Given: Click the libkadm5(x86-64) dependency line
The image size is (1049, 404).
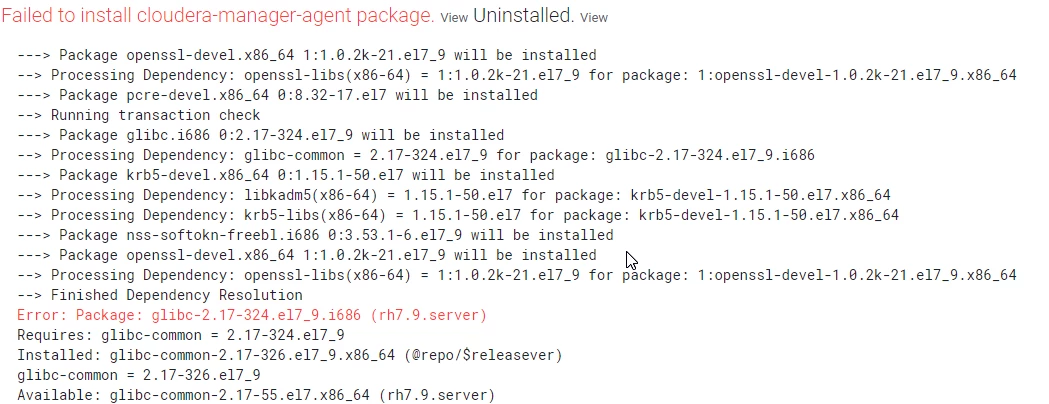Looking at the screenshot, I should point(454,195).
